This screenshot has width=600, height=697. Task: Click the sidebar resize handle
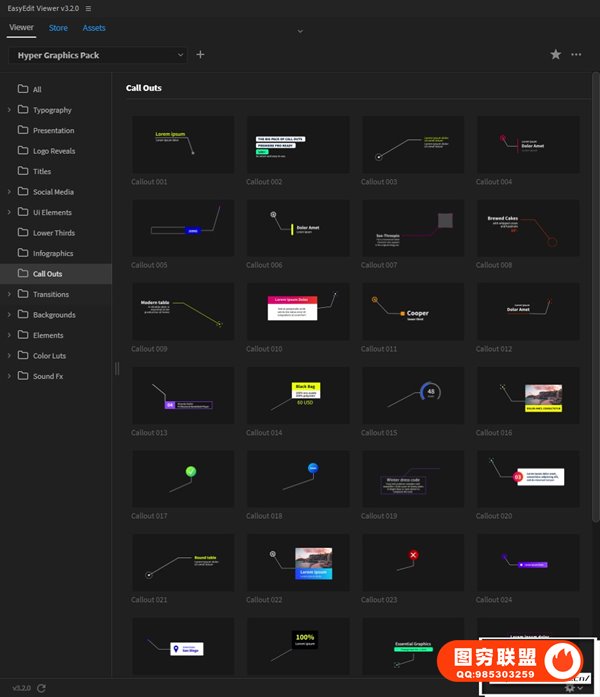(116, 368)
